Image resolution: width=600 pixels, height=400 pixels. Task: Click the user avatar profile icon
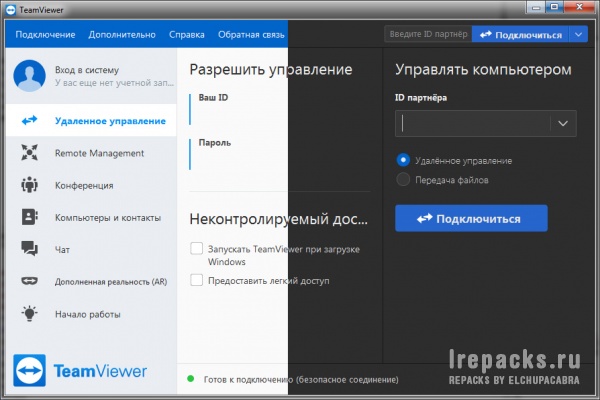(x=30, y=75)
